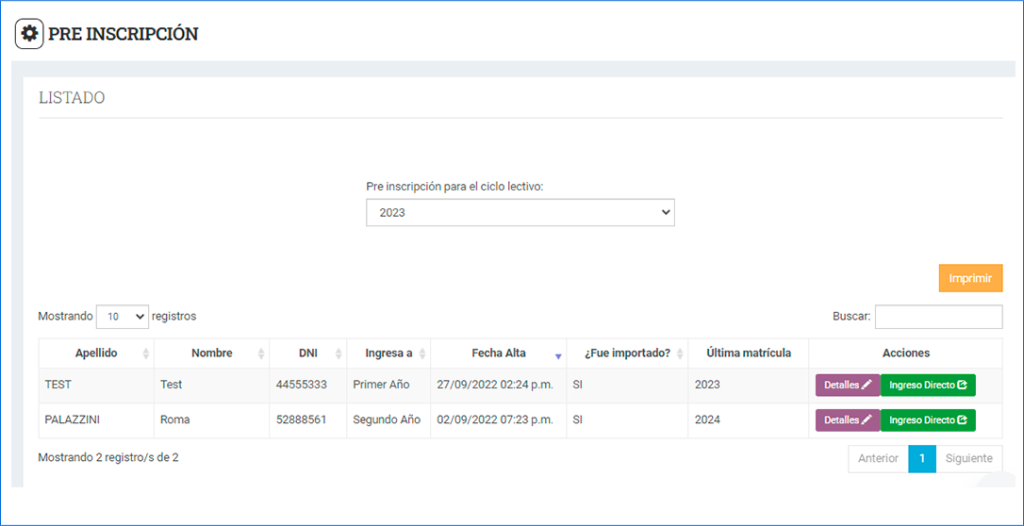Click the descending sort arrow in Fecha Alta

[x=558, y=355]
